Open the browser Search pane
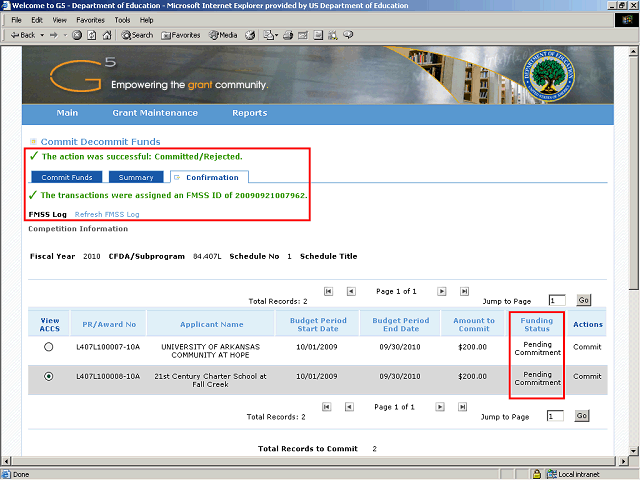The height and width of the screenshot is (480, 640). (x=137, y=35)
